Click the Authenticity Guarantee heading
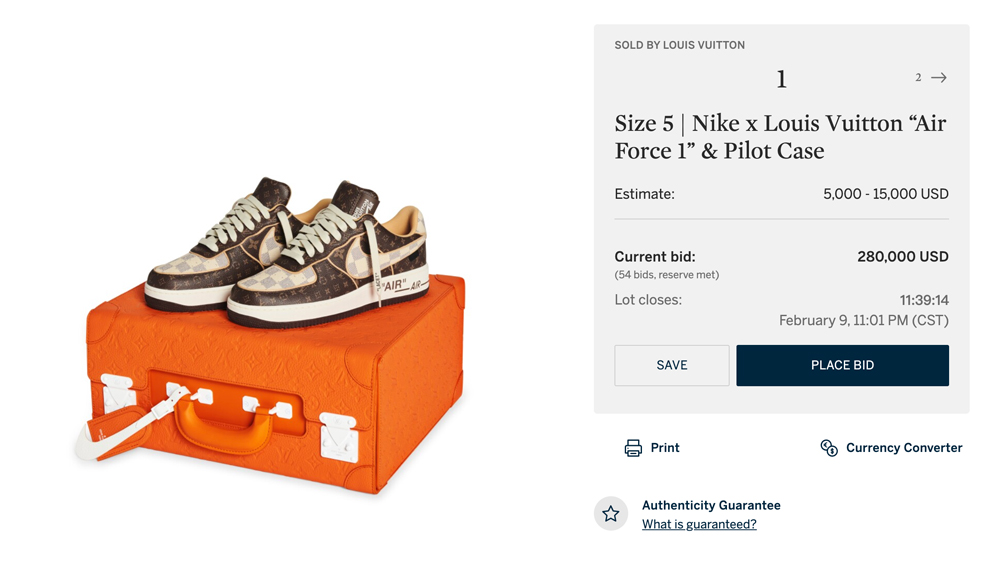Viewport: 1000px width, 588px height. [711, 506]
